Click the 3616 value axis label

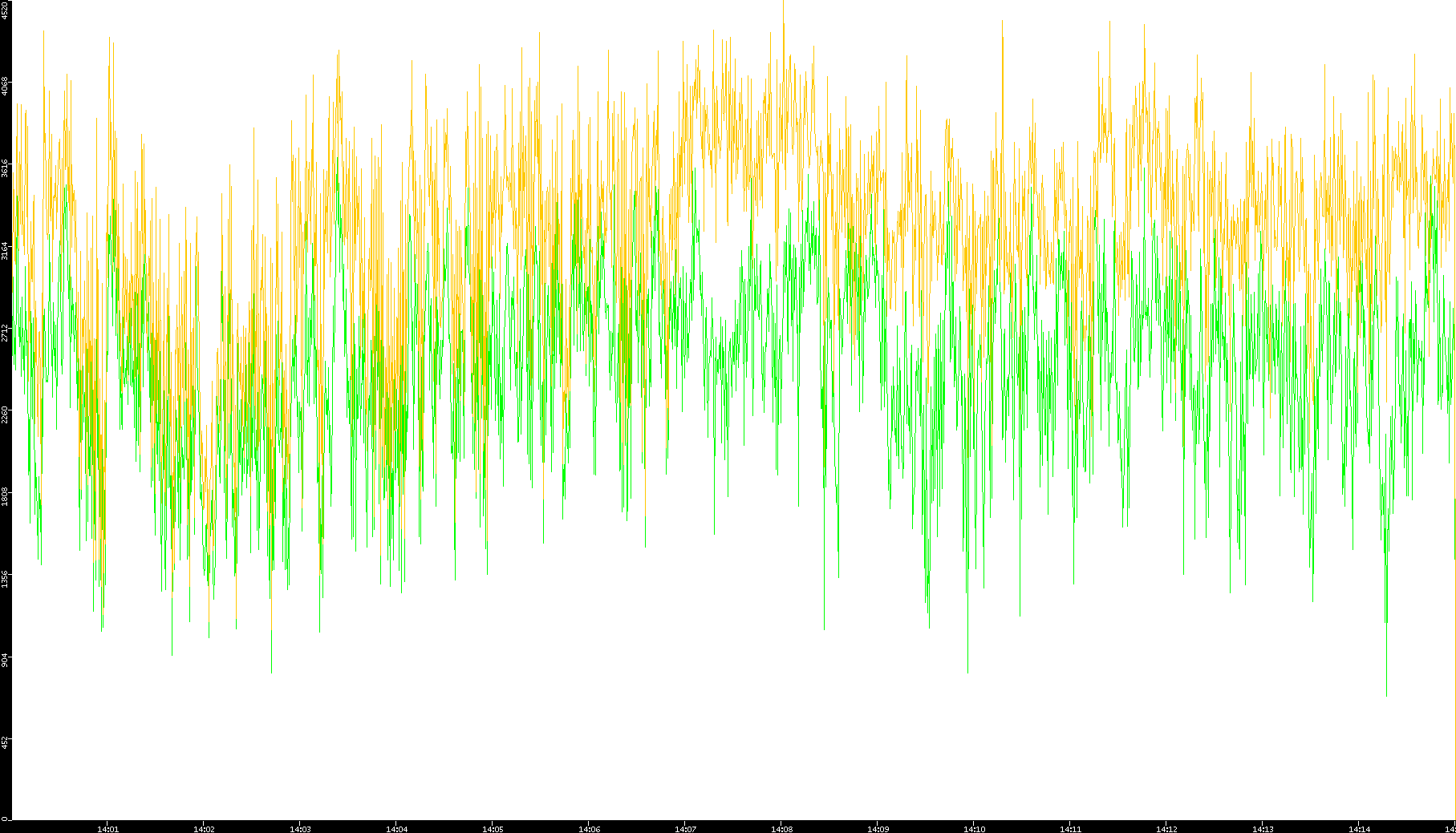tap(6, 168)
